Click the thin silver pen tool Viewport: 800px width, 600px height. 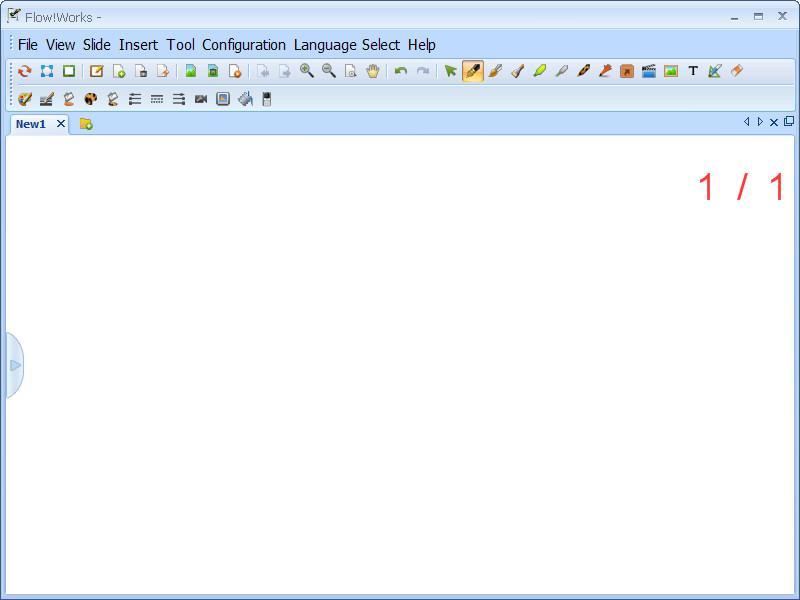[x=561, y=71]
